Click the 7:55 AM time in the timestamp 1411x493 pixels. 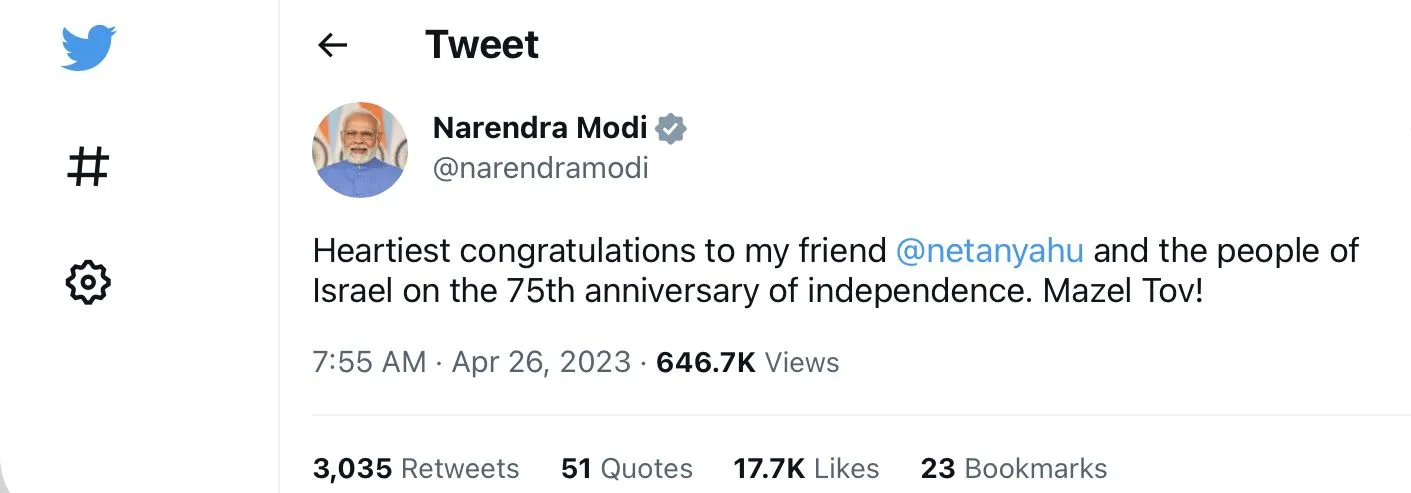[369, 362]
